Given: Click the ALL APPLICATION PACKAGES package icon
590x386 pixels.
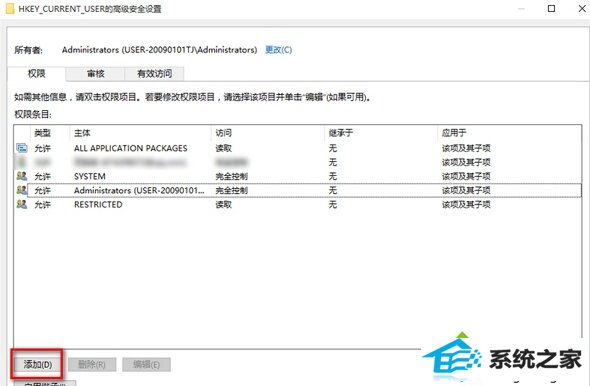Looking at the screenshot, I should point(22,148).
